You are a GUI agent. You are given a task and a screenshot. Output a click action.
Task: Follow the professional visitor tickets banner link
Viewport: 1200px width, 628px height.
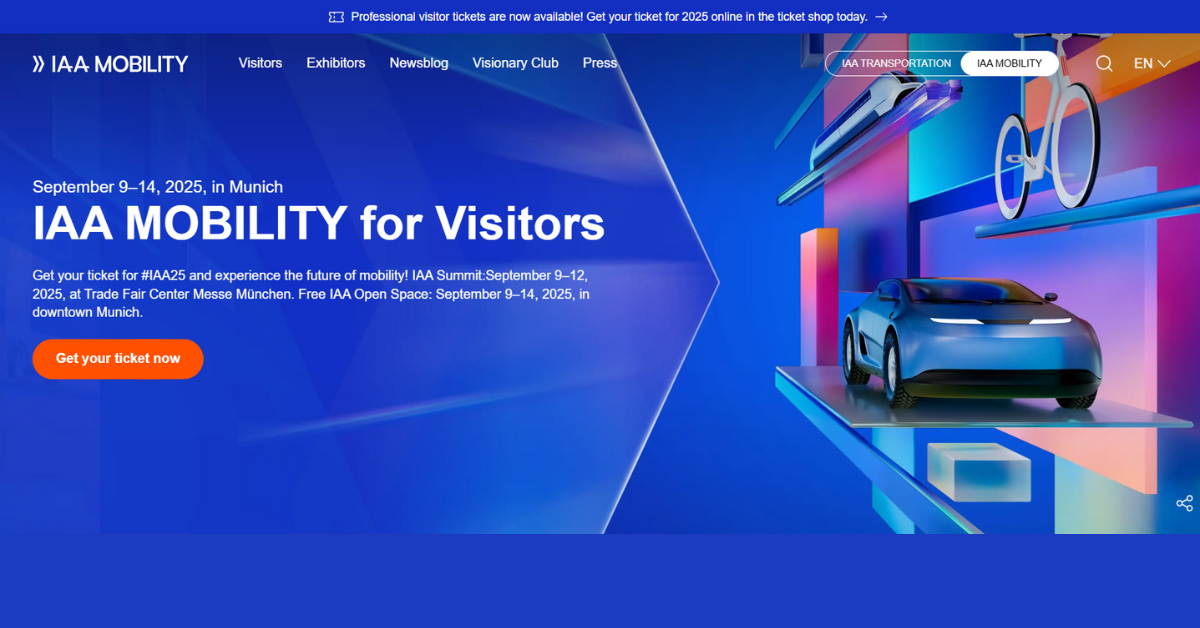(x=609, y=17)
